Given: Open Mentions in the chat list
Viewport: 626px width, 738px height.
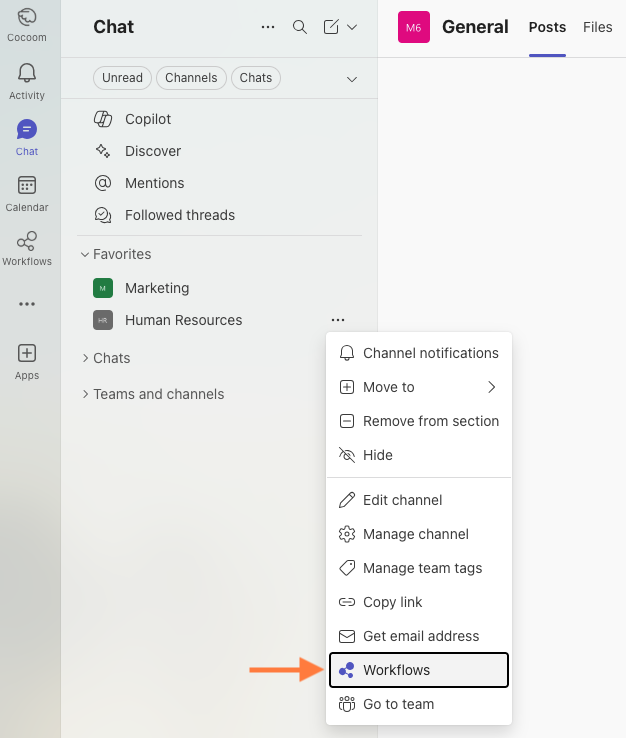Looking at the screenshot, I should pyautogui.click(x=154, y=183).
